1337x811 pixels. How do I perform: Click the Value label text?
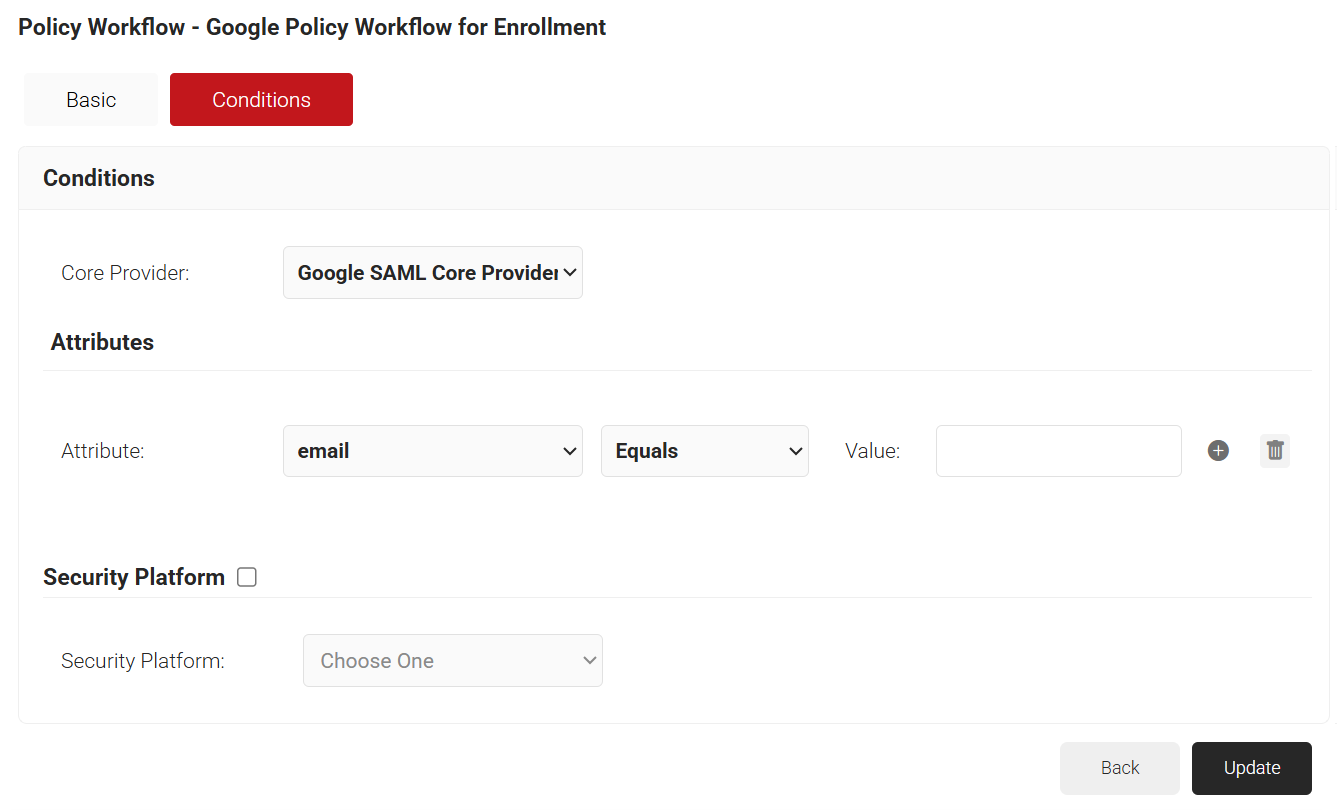tap(872, 451)
